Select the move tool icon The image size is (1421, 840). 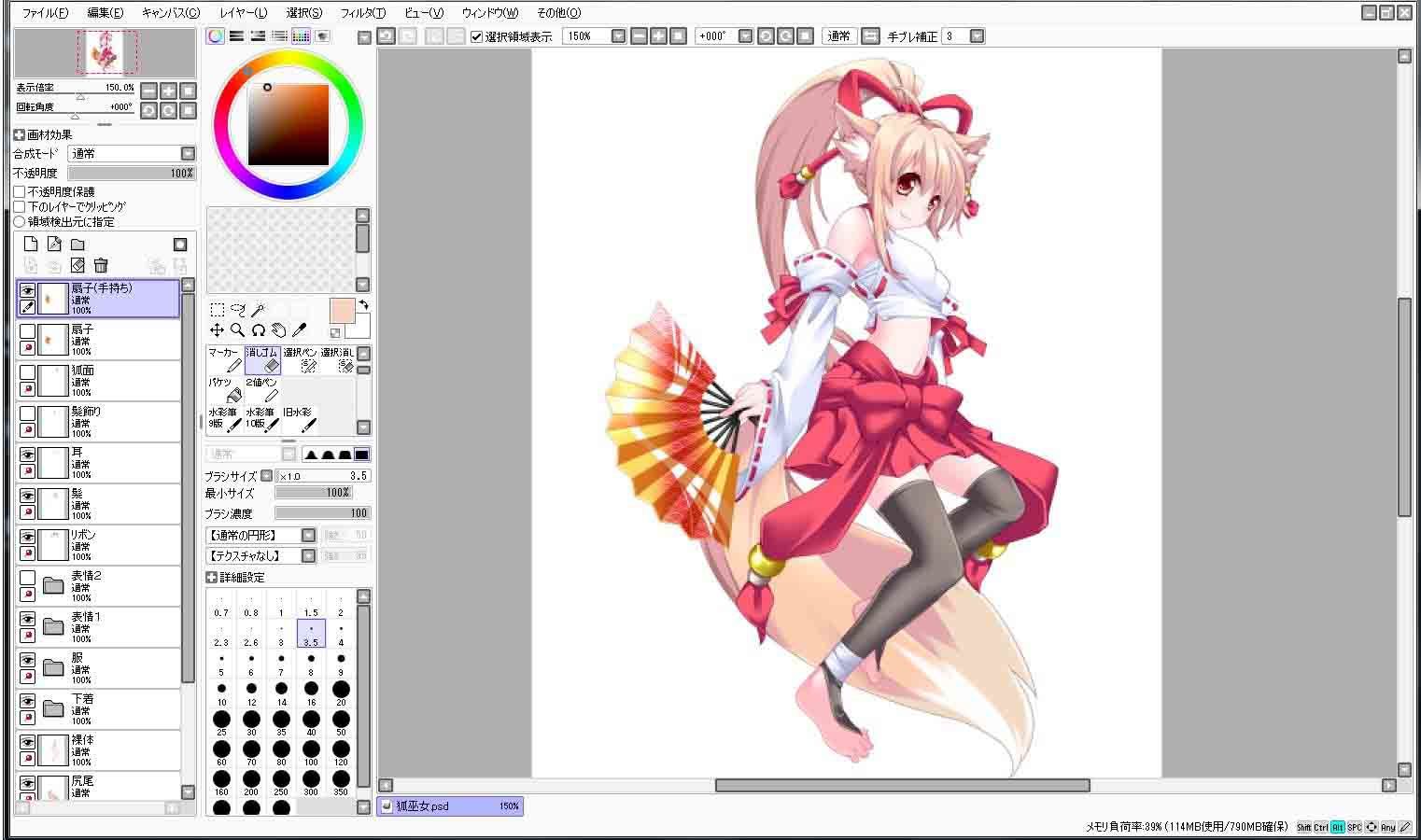pos(217,330)
